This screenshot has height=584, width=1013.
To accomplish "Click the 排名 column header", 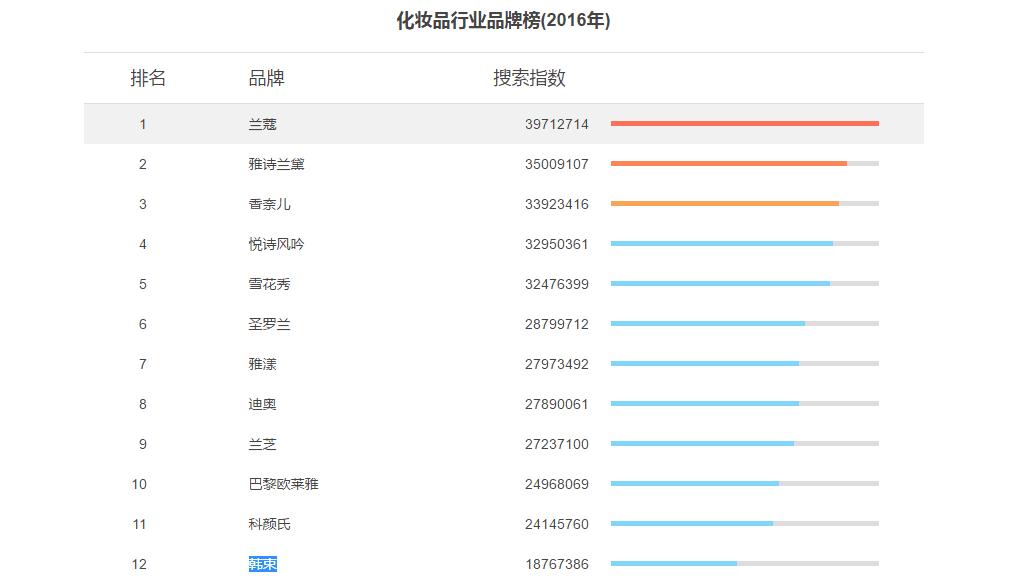I will click(148, 78).
